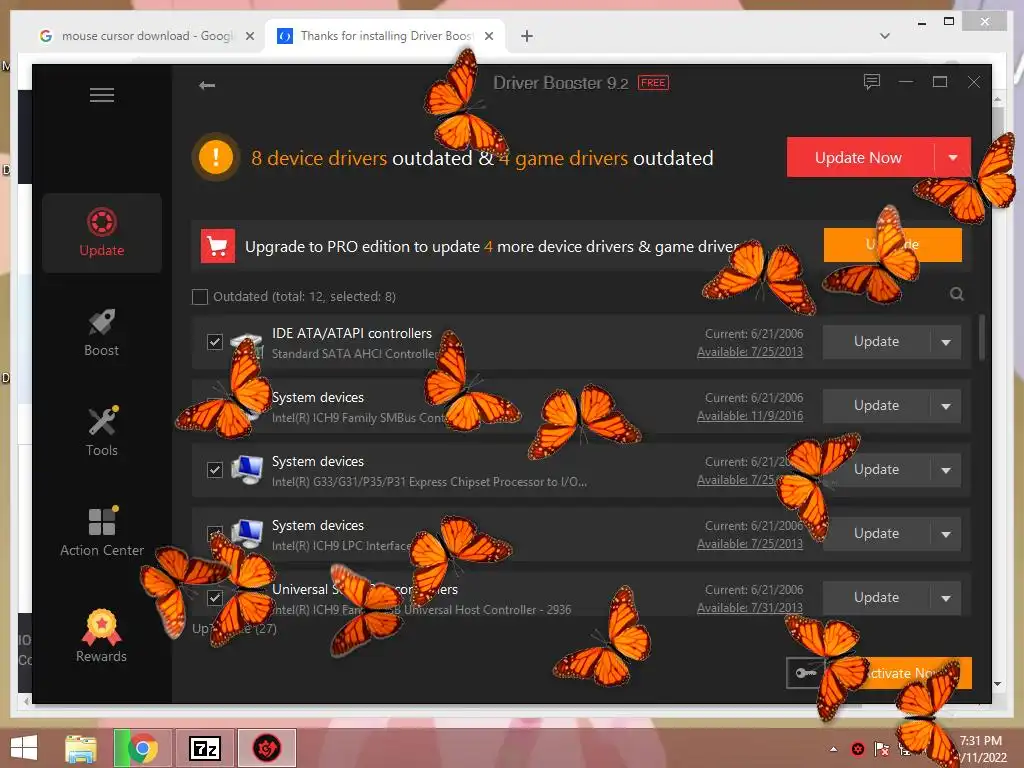Open 7-Zip from the taskbar
The width and height of the screenshot is (1024, 768).
tap(204, 748)
